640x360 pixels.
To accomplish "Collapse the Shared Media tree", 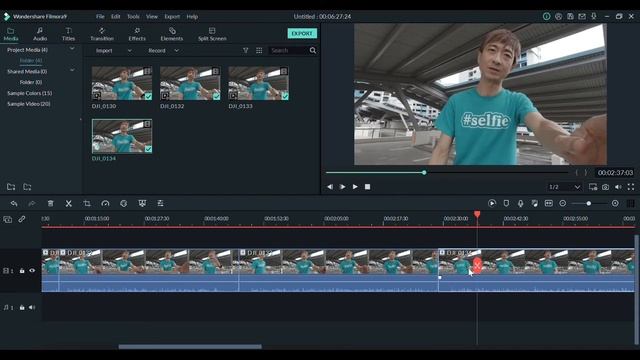I will point(72,70).
